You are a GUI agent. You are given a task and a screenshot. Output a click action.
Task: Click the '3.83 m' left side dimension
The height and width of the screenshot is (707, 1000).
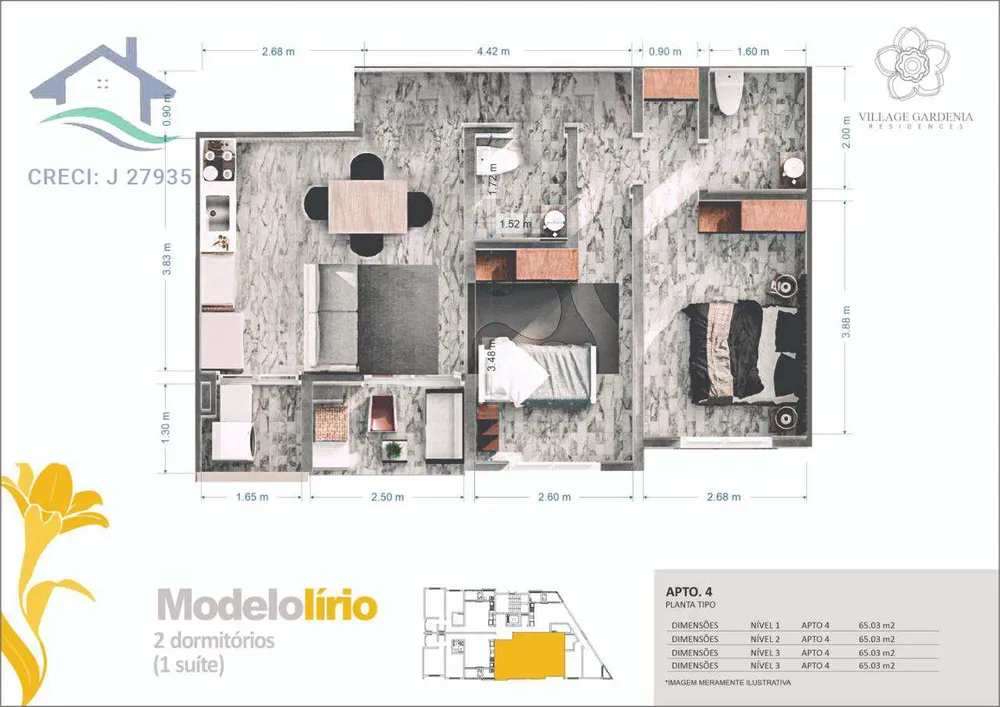(166, 259)
